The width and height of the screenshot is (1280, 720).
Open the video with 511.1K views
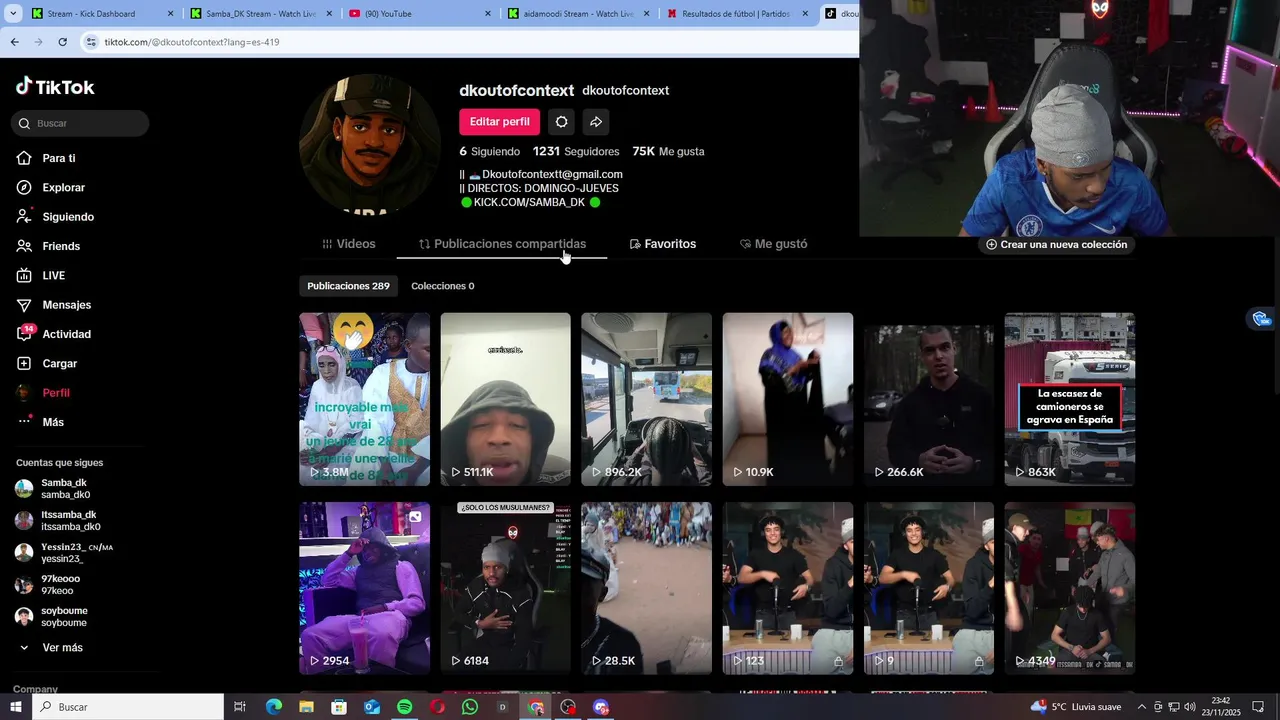[505, 399]
